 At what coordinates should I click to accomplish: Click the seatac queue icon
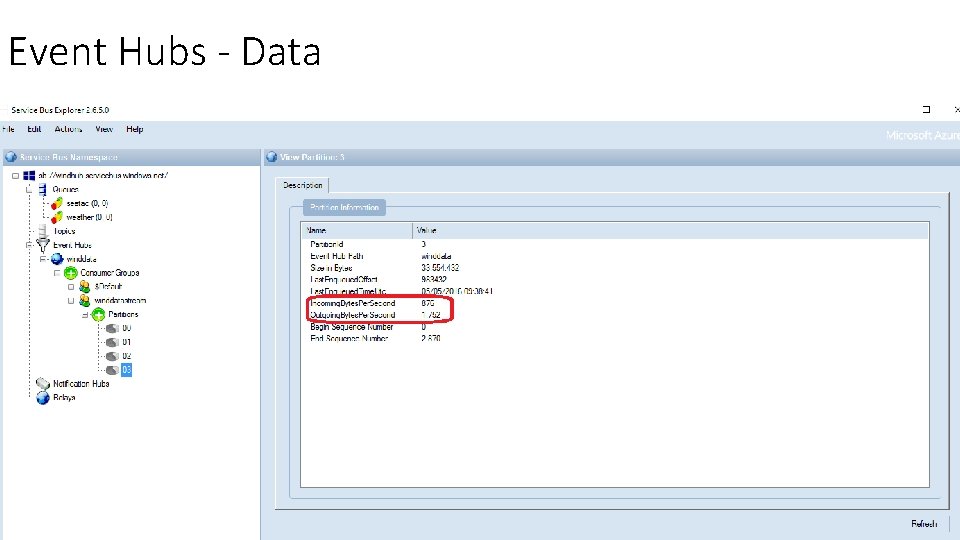pos(57,203)
